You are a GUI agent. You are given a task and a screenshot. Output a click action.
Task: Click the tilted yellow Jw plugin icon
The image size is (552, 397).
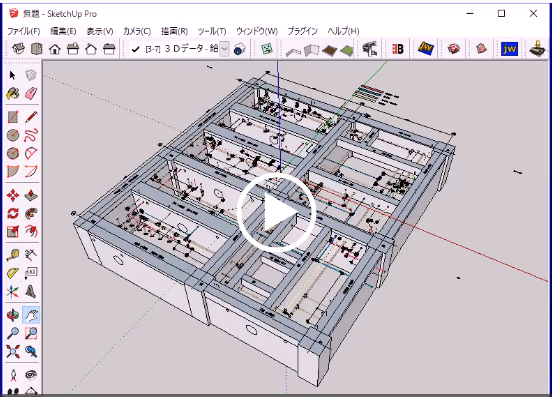pos(425,48)
